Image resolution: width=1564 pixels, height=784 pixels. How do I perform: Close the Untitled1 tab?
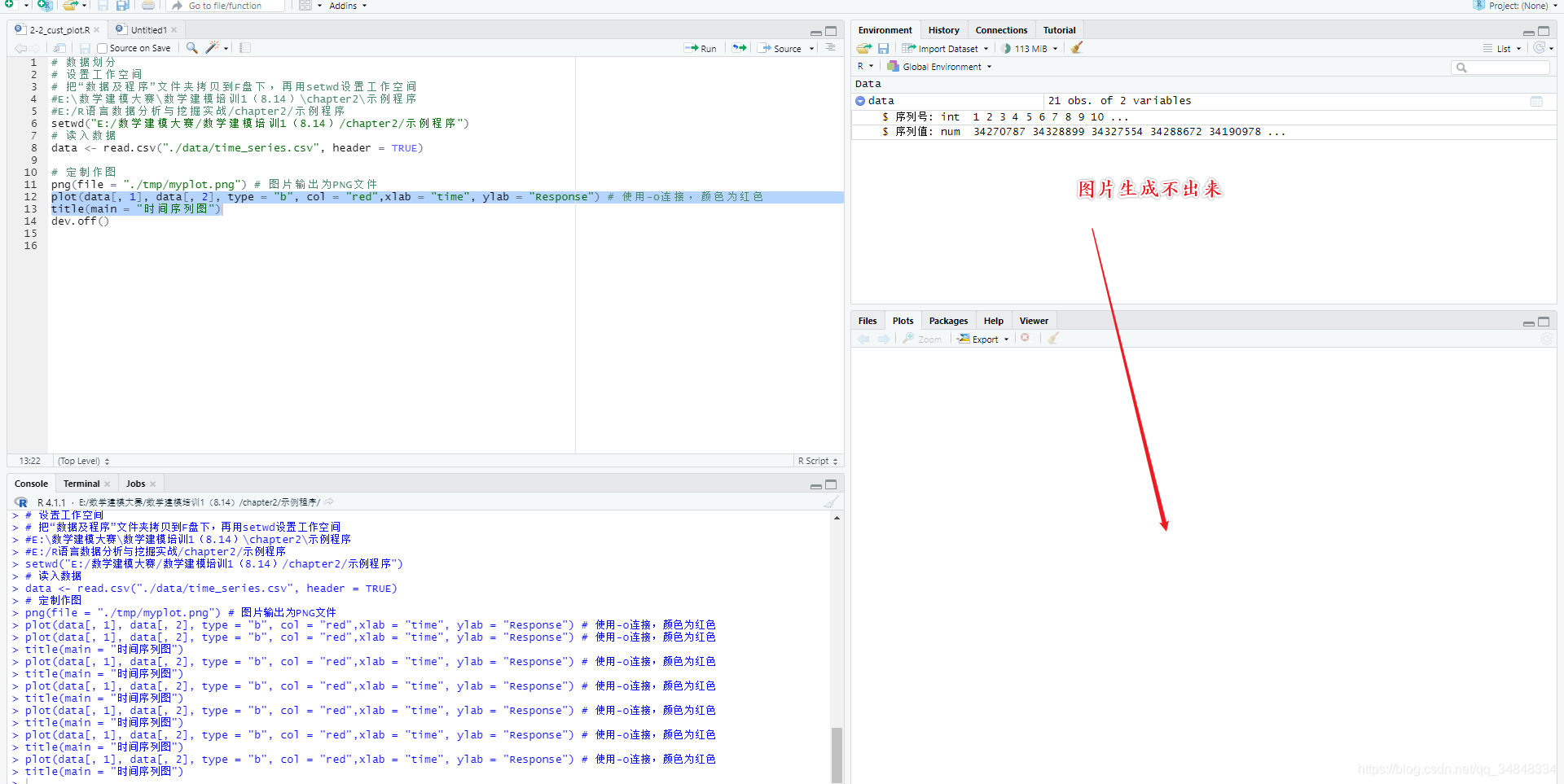pyautogui.click(x=174, y=30)
